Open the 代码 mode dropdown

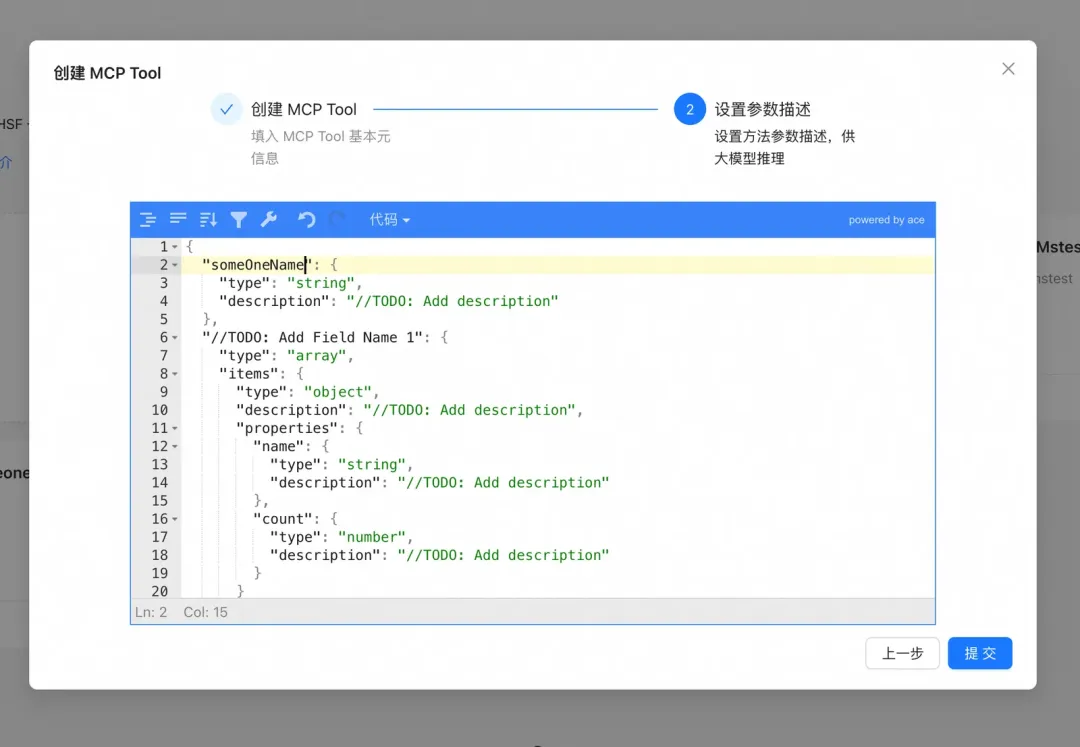tap(389, 219)
